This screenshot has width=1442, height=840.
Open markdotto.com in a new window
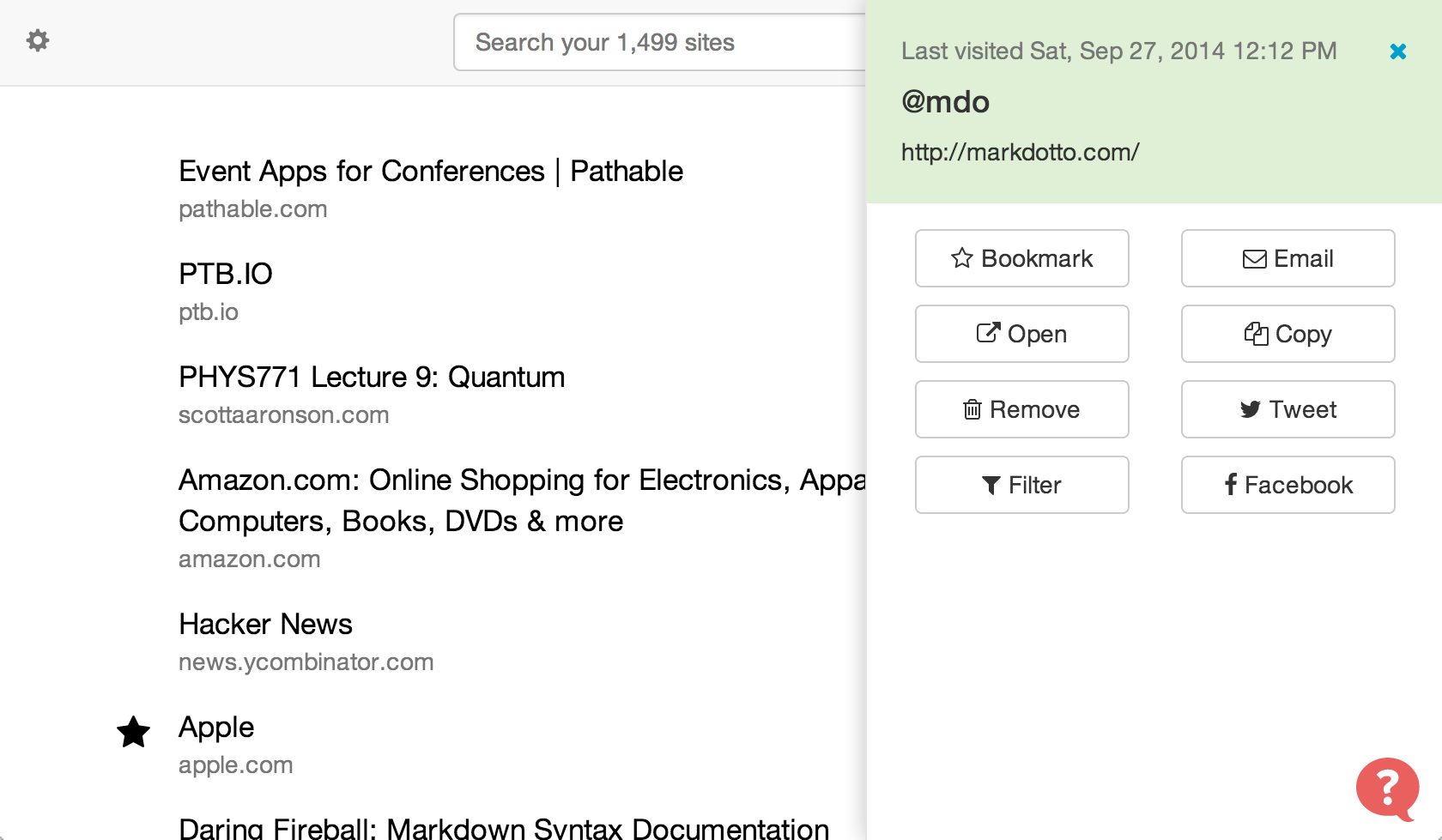click(x=1021, y=334)
